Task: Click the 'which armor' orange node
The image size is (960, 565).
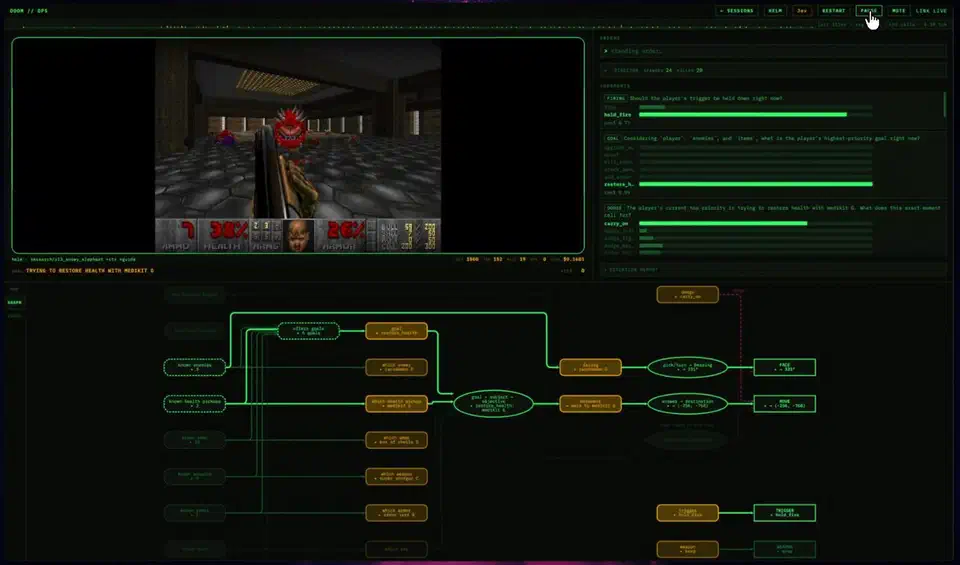Action: (396, 512)
